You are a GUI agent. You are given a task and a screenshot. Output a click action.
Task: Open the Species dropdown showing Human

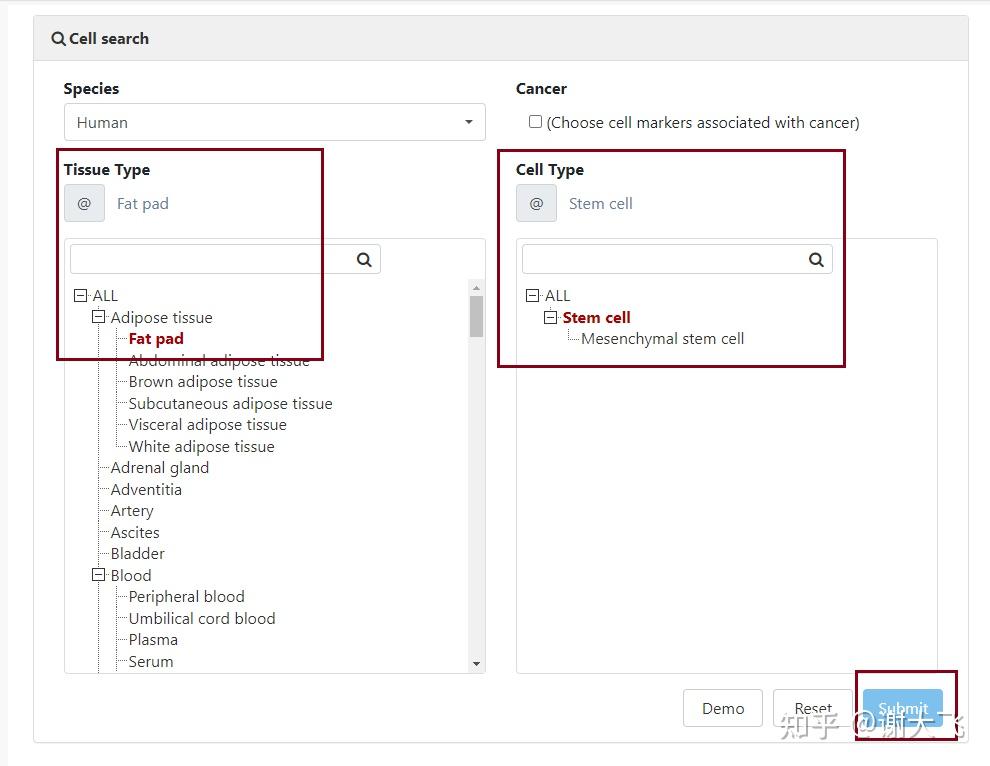(x=274, y=123)
